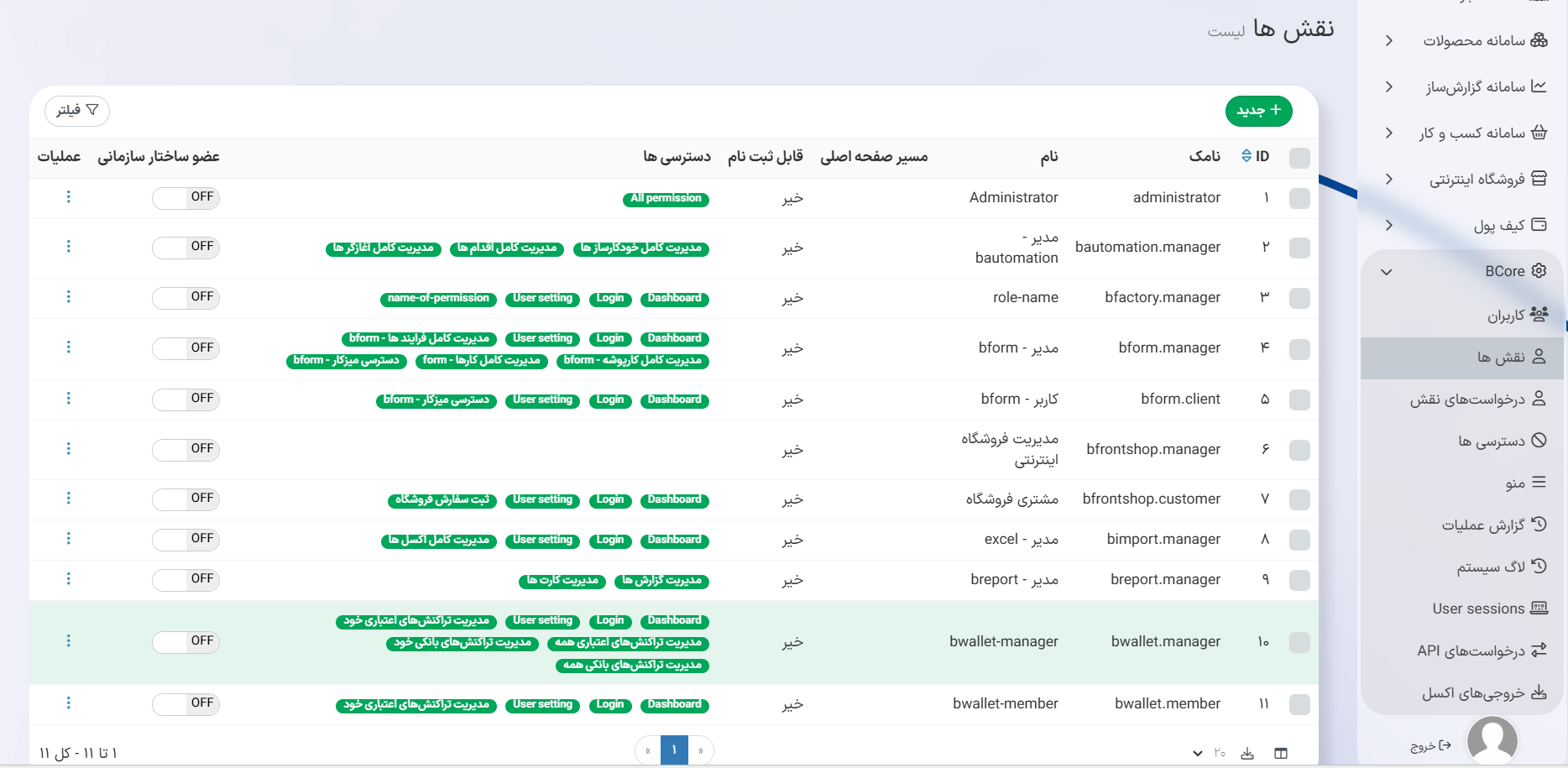Click the دسترسی ها ban icon
The width and height of the screenshot is (1568, 768).
1539,440
